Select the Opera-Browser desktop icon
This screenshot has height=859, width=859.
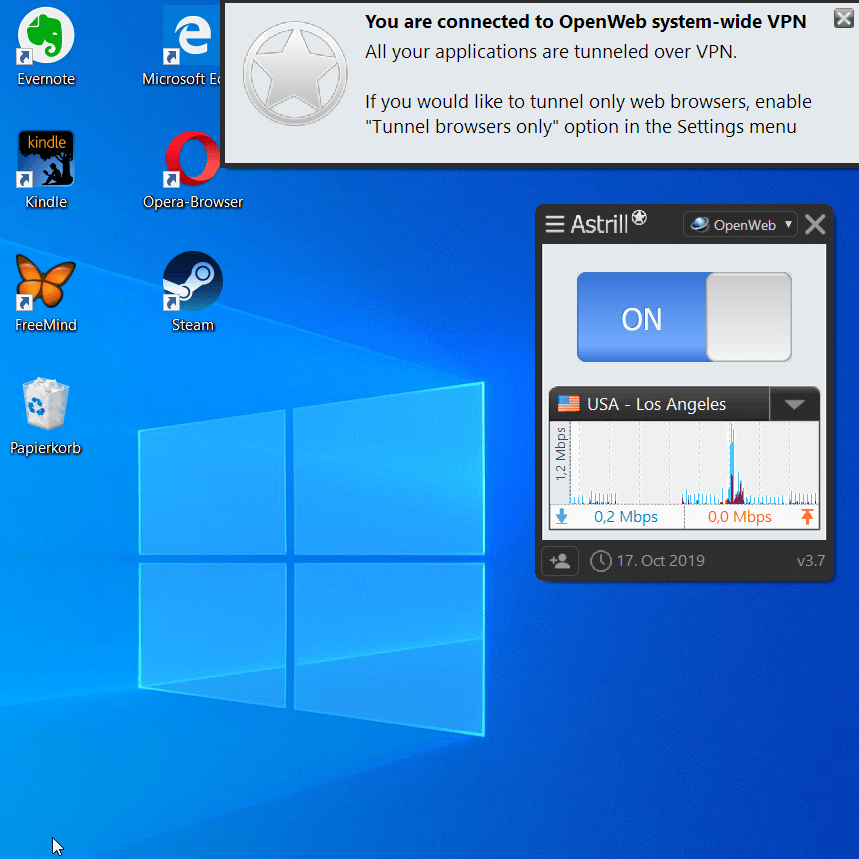tap(192, 170)
